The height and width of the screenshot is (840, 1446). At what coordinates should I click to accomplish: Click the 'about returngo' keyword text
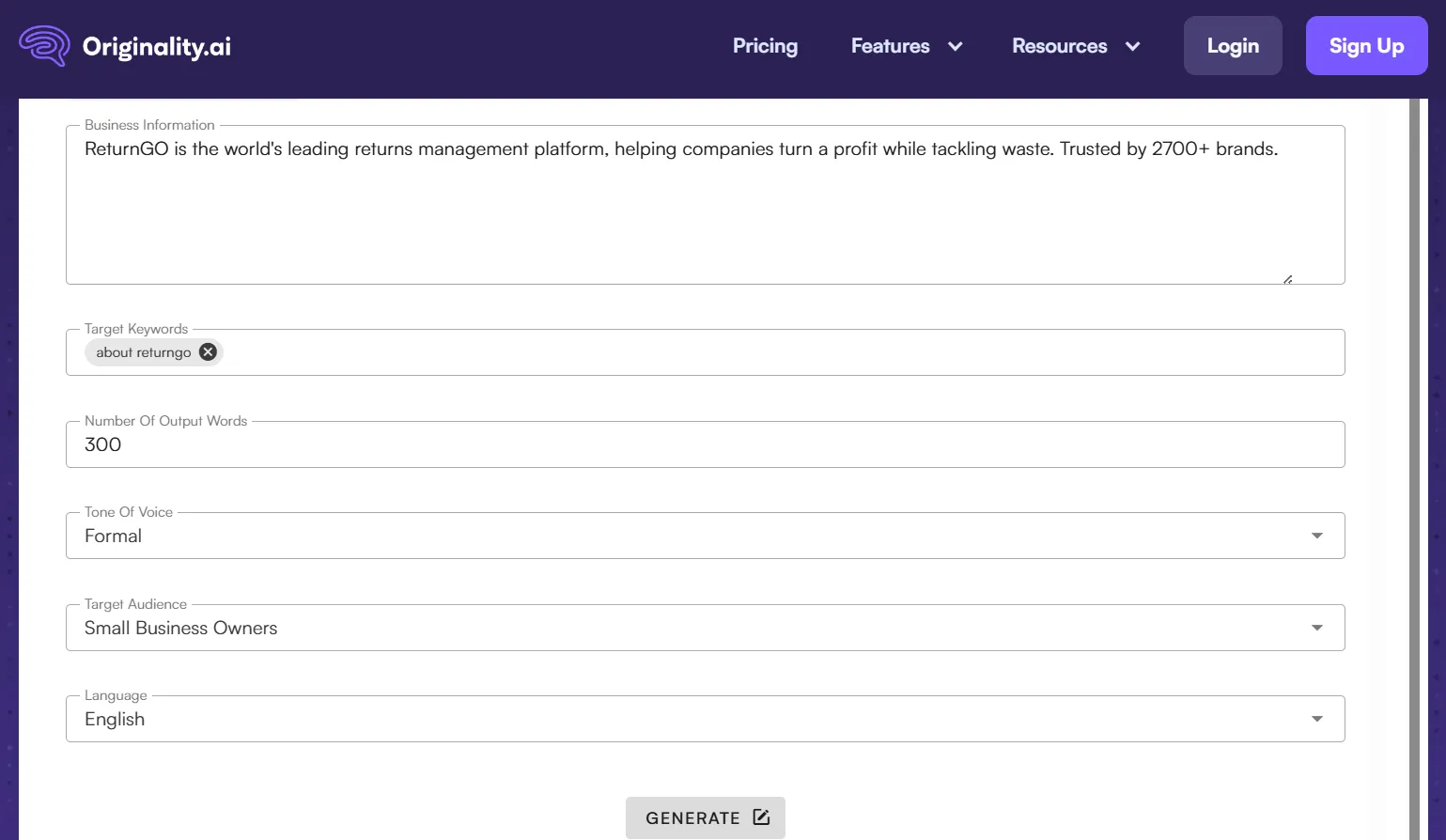143,352
